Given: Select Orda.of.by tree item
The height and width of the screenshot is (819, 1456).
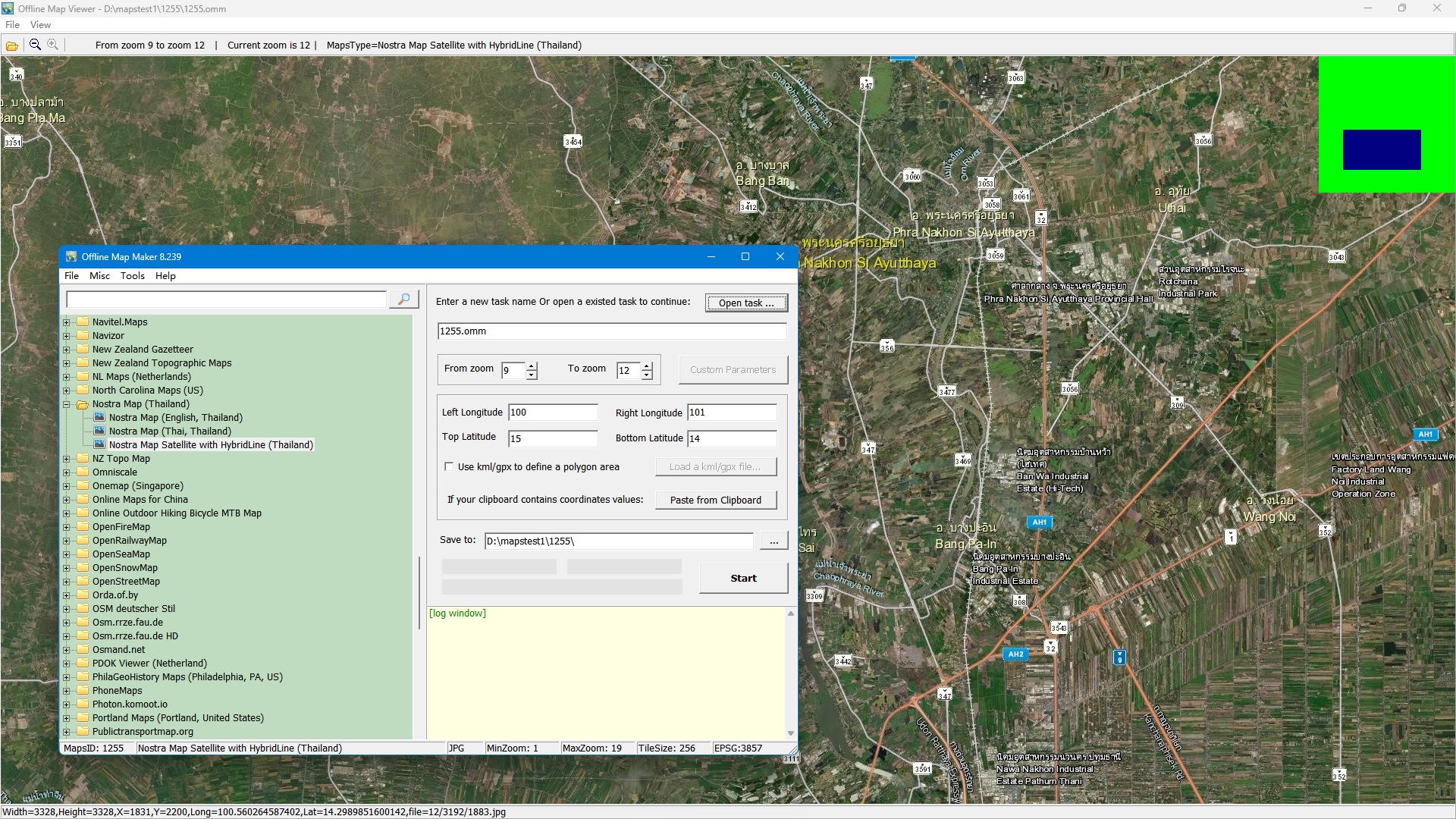Looking at the screenshot, I should click(x=115, y=595).
